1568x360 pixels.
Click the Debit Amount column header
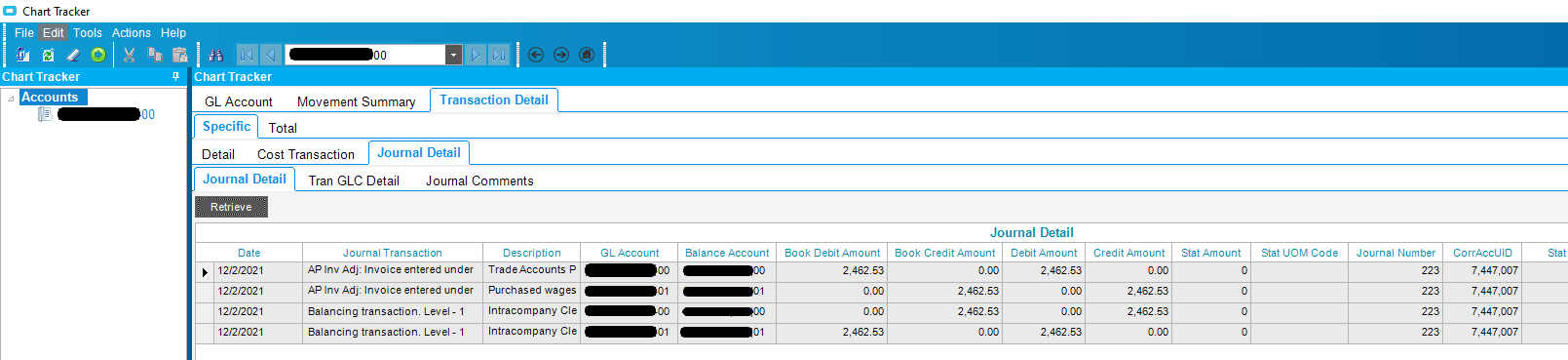(x=1044, y=253)
